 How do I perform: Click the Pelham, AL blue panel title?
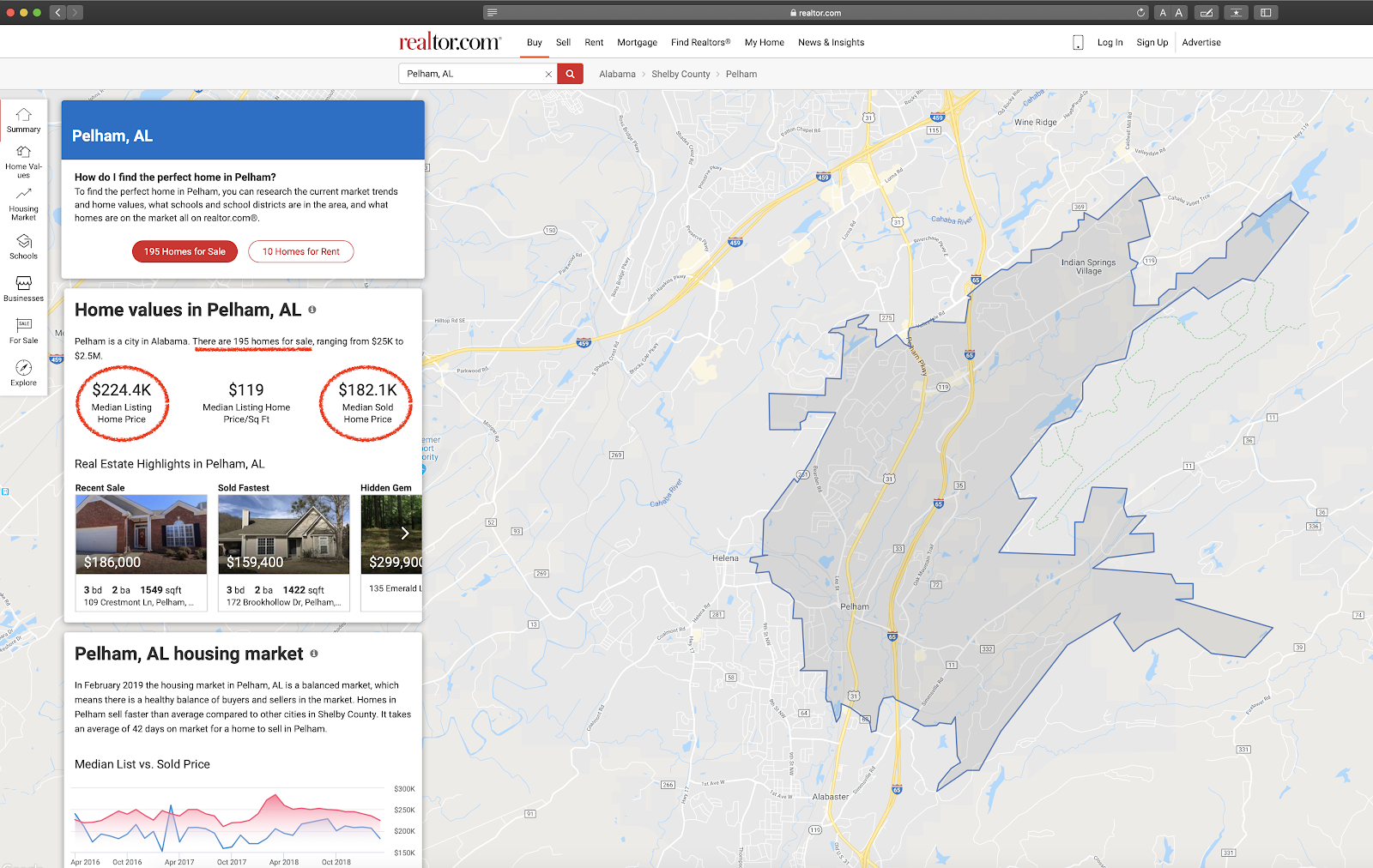coord(112,136)
